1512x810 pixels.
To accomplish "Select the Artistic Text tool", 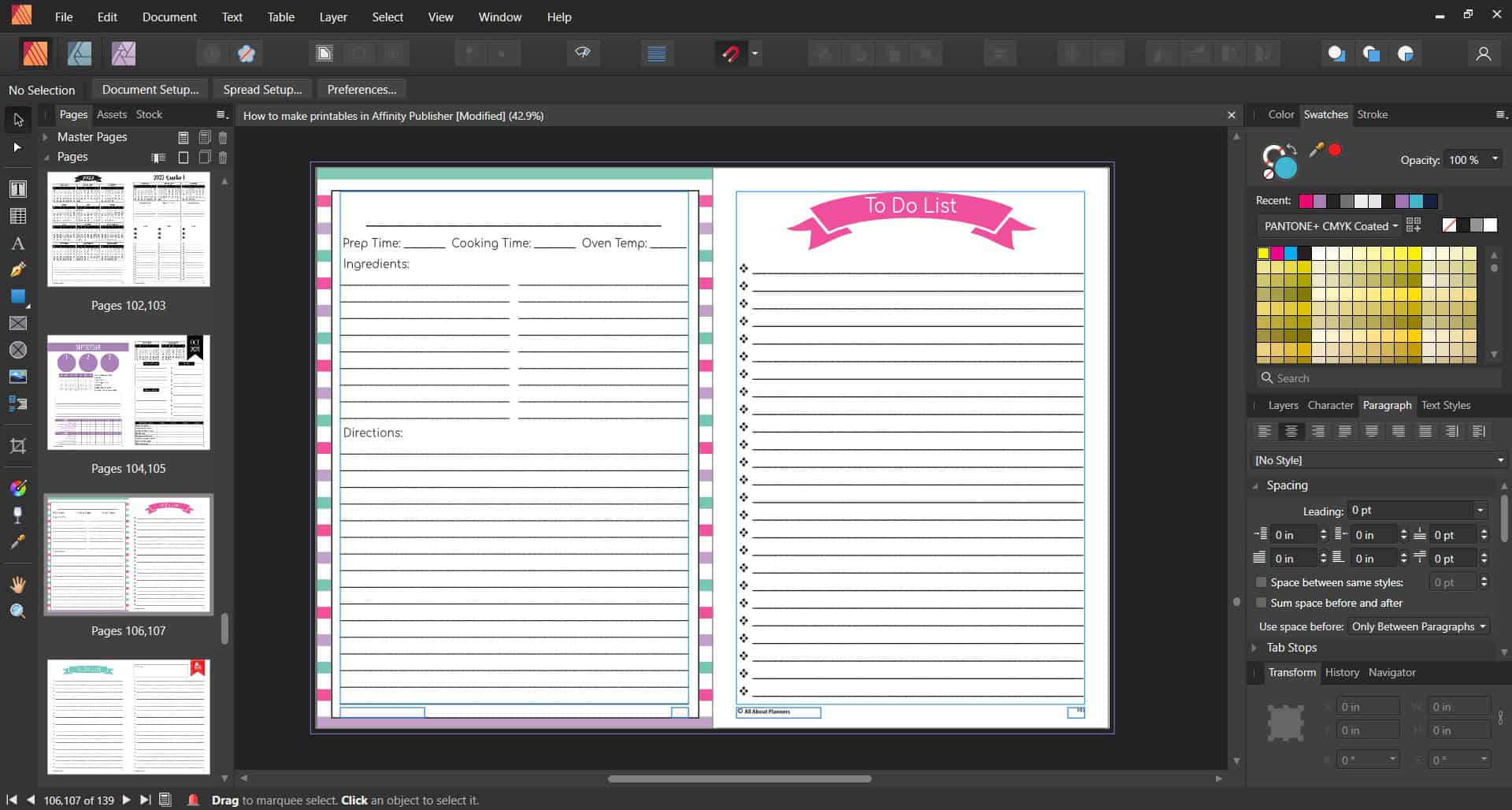I will pos(17,243).
